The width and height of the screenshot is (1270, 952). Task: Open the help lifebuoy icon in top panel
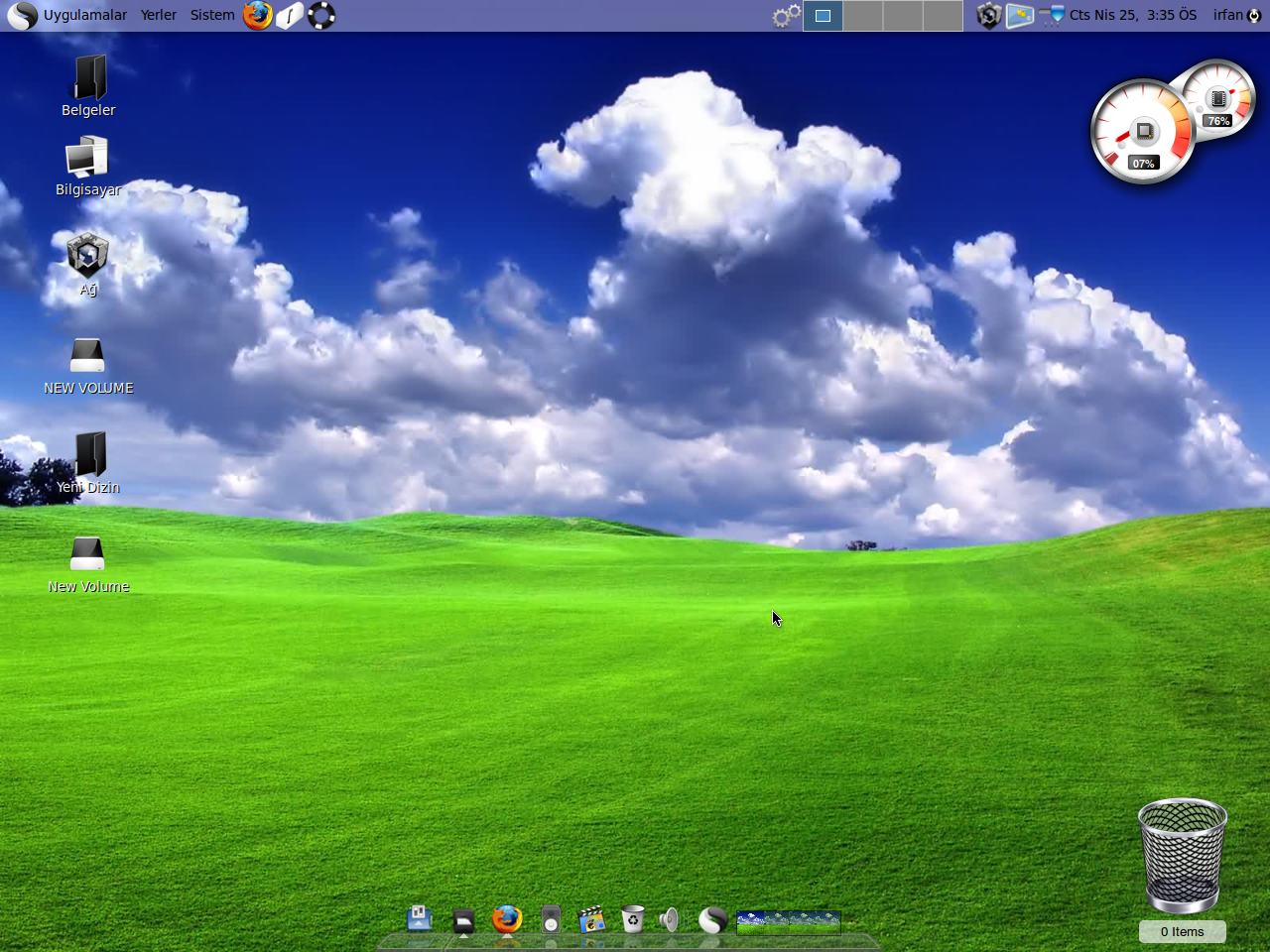(x=321, y=15)
